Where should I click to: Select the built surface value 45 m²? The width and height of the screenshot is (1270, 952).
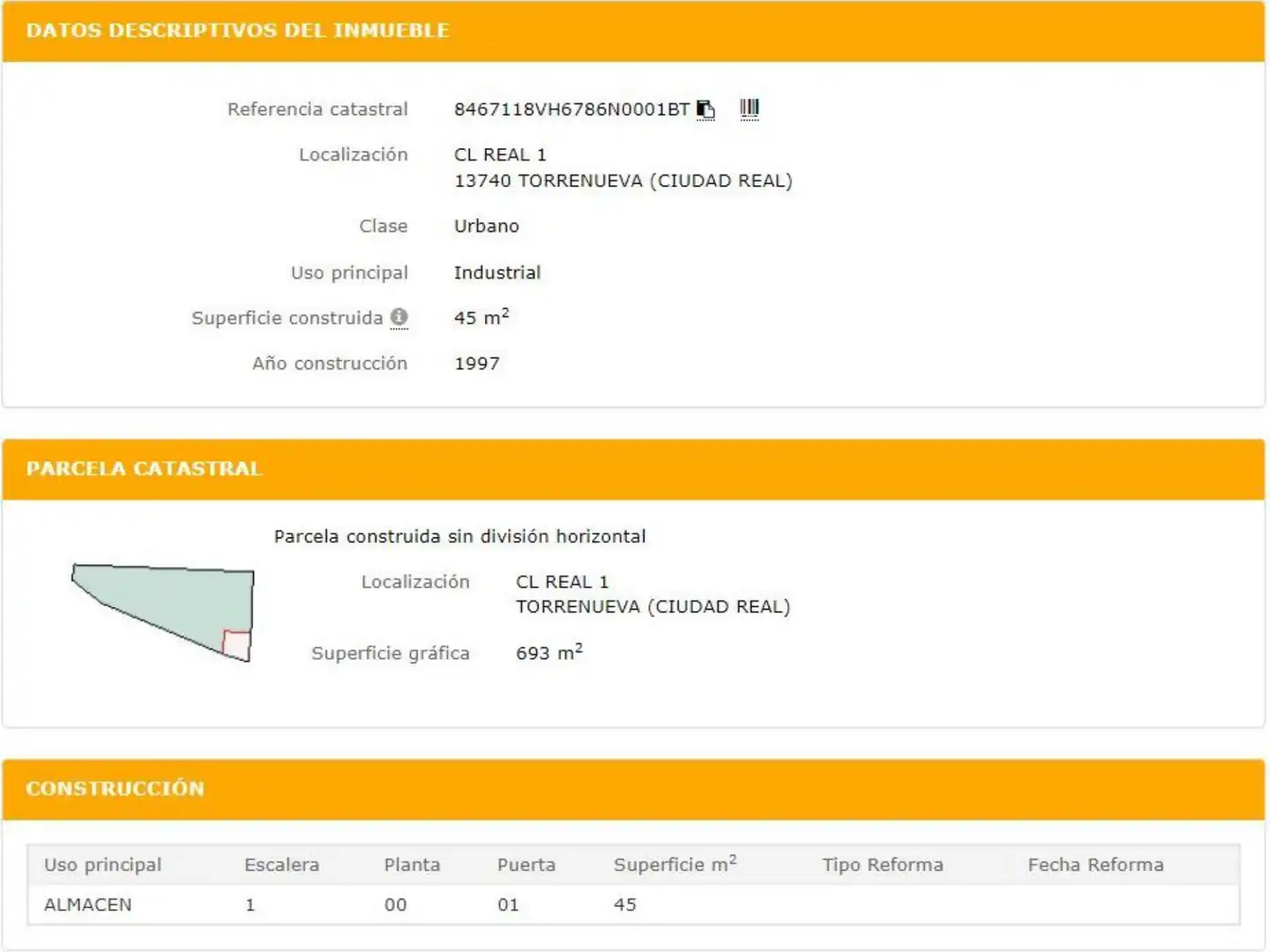tap(482, 316)
